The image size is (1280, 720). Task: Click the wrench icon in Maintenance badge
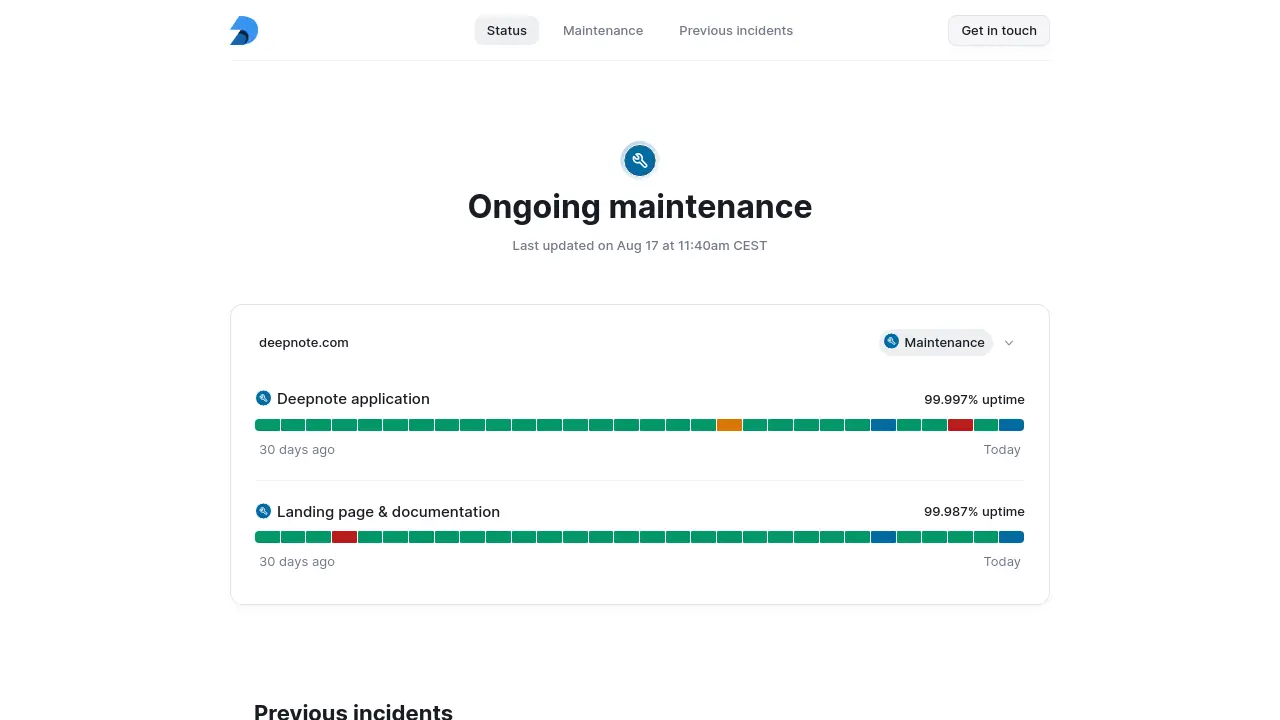click(x=892, y=342)
